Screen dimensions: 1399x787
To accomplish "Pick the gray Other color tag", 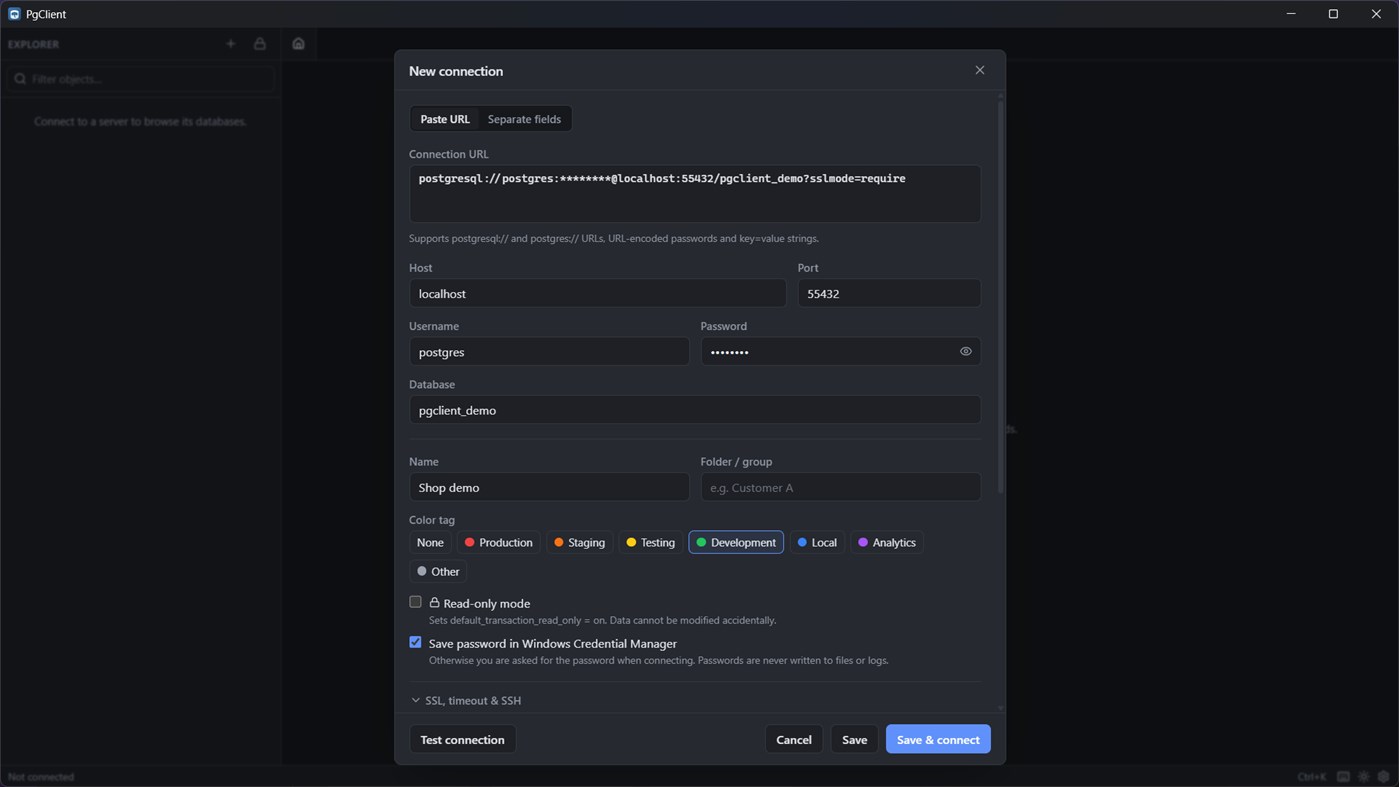I will [438, 572].
